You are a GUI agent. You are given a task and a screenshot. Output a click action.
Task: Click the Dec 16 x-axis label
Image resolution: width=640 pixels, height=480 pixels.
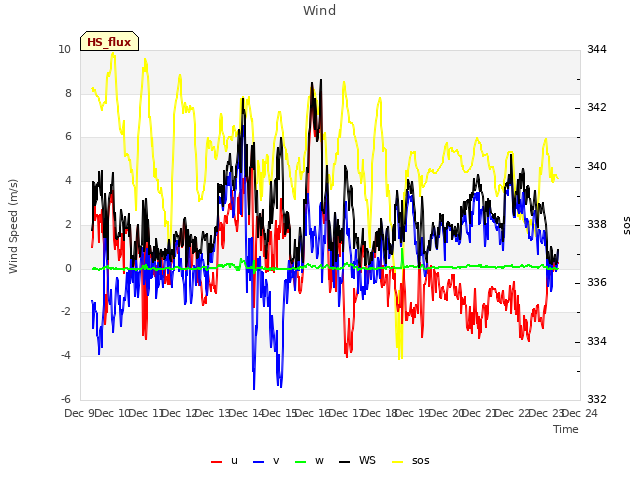pos(313,413)
